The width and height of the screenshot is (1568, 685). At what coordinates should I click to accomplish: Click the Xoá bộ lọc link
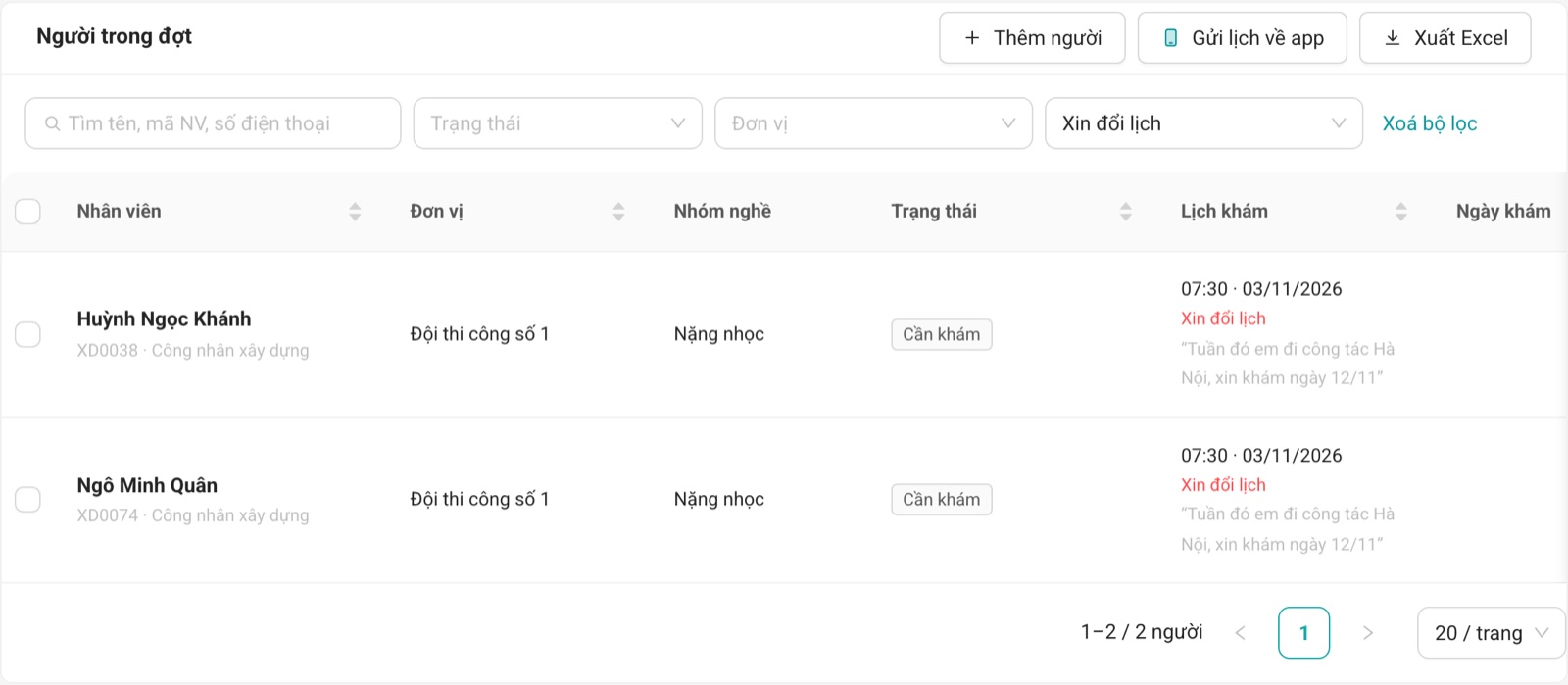tap(1429, 123)
